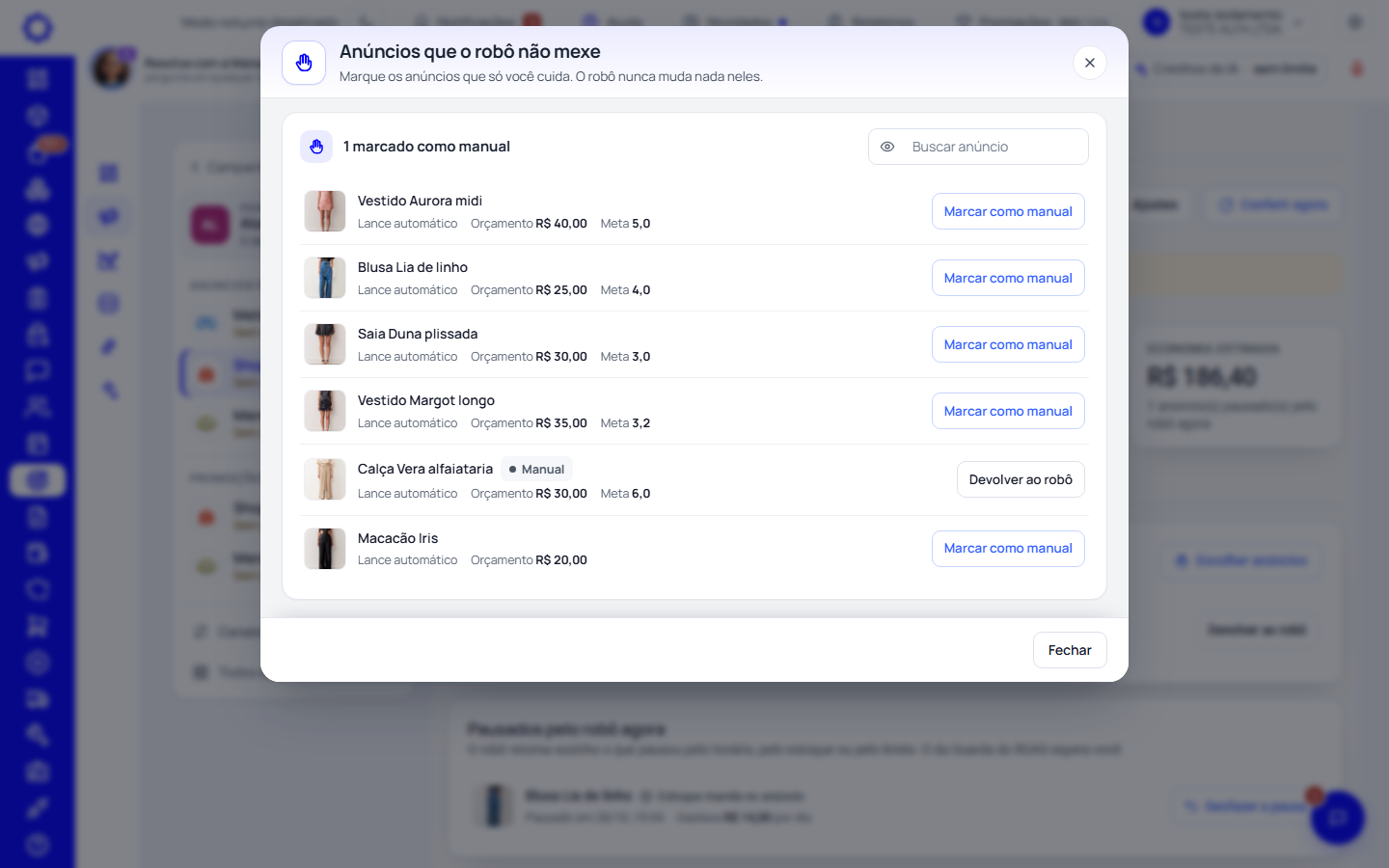
Task: Click Devolver ao robô for Calça Vera
Action: 1021,479
